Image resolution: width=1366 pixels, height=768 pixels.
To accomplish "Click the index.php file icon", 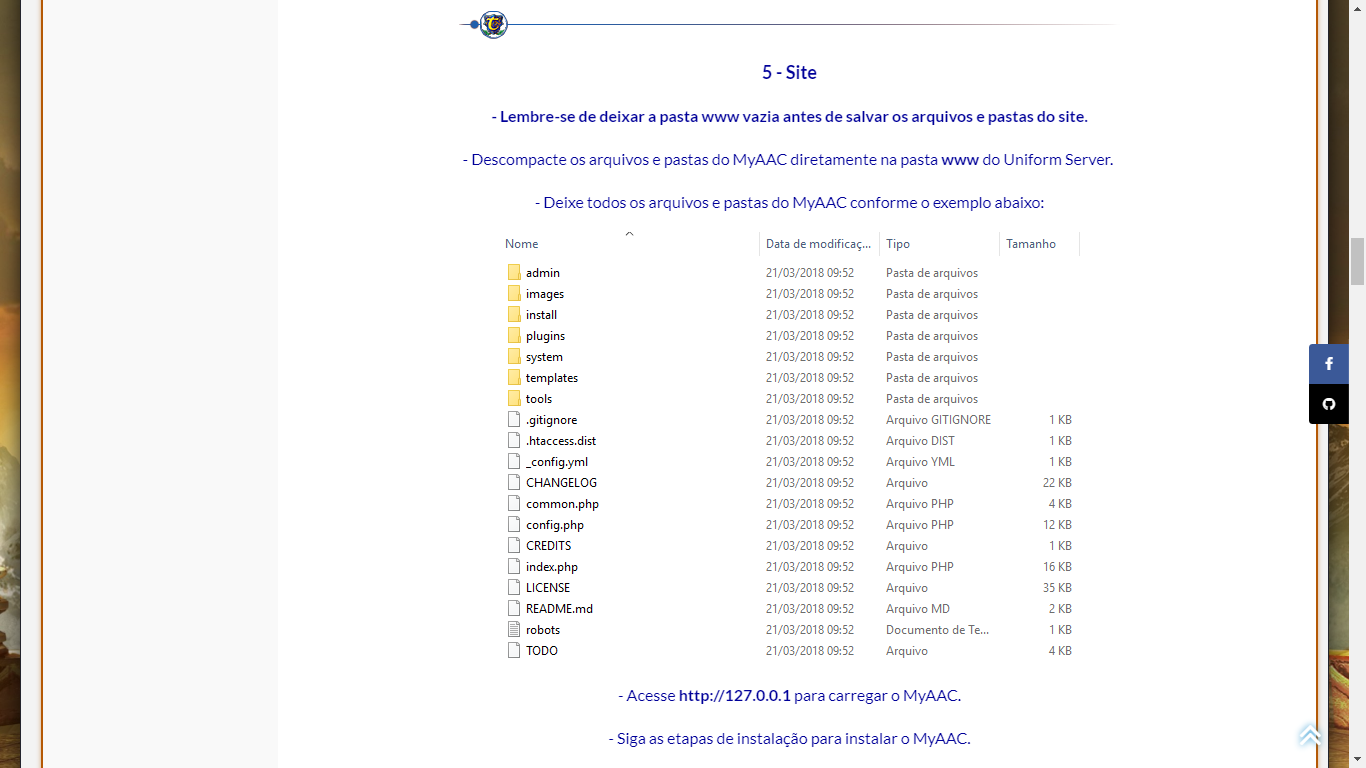I will coord(514,567).
